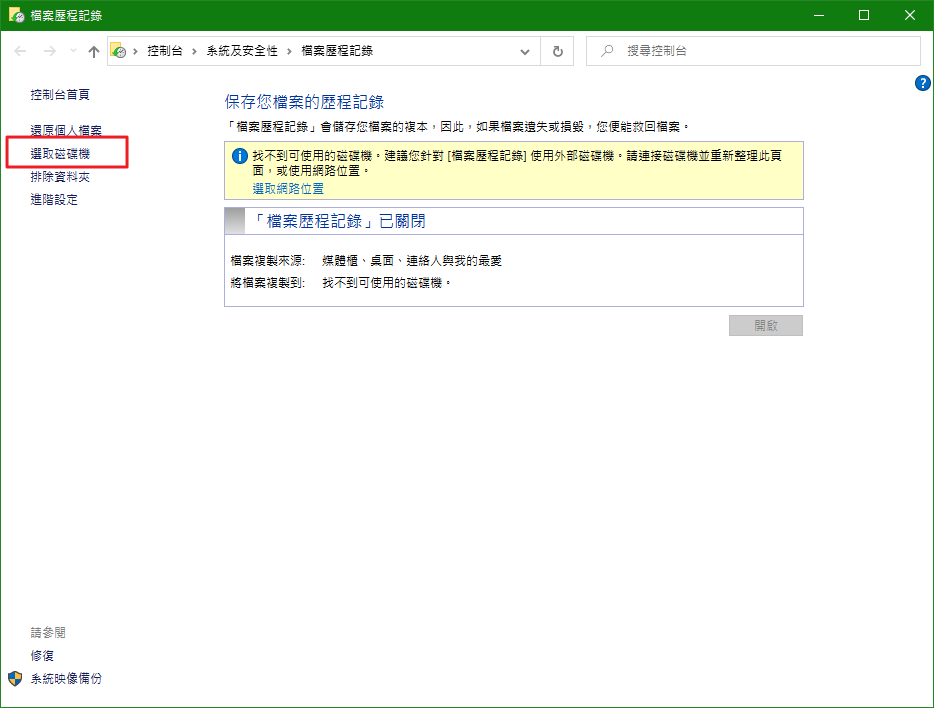The width and height of the screenshot is (934, 708).
Task: Minimize the 檔案歷程記錄 window
Action: [819, 15]
